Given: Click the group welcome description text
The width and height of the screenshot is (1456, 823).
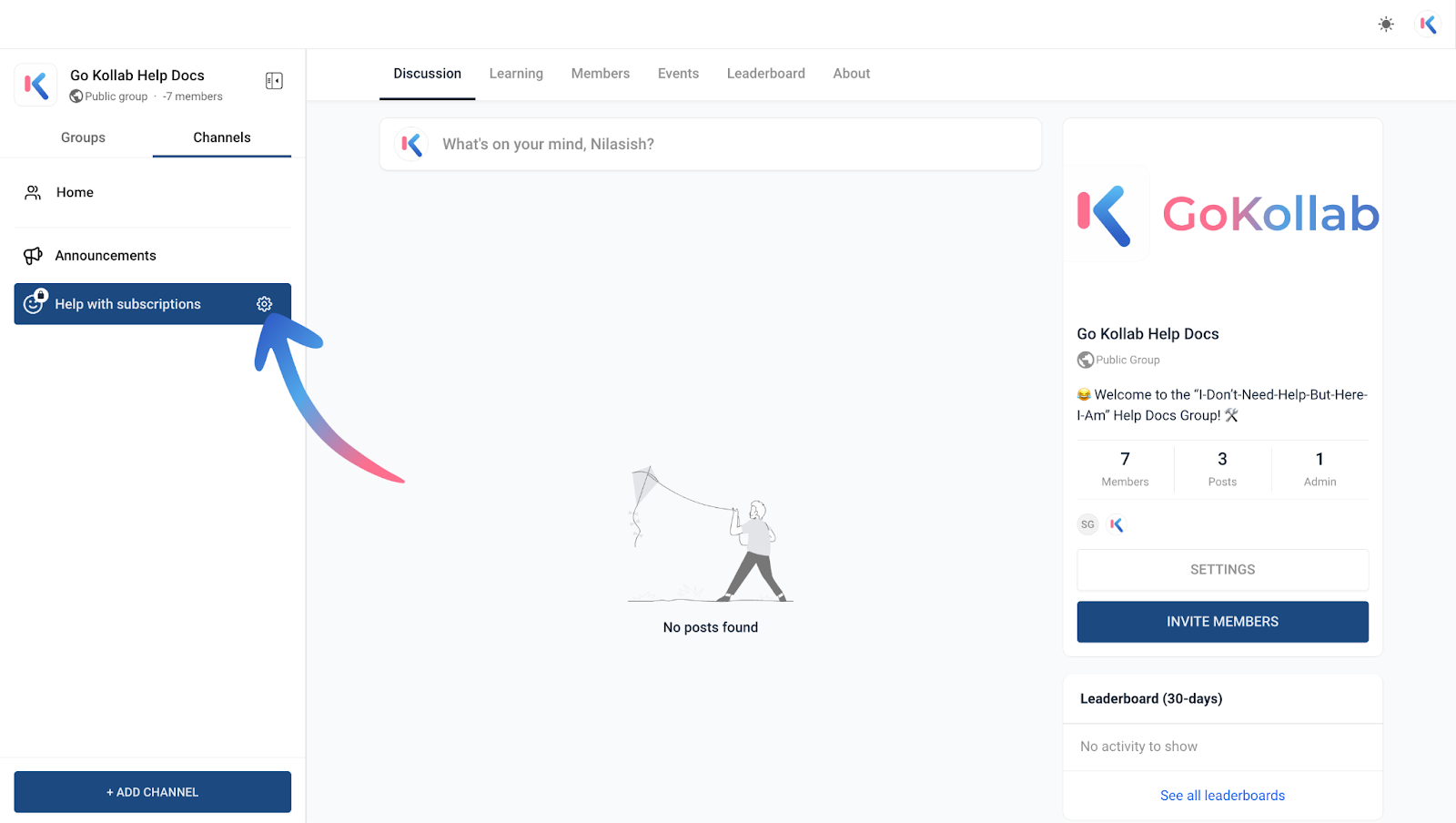Looking at the screenshot, I should click(x=1222, y=405).
